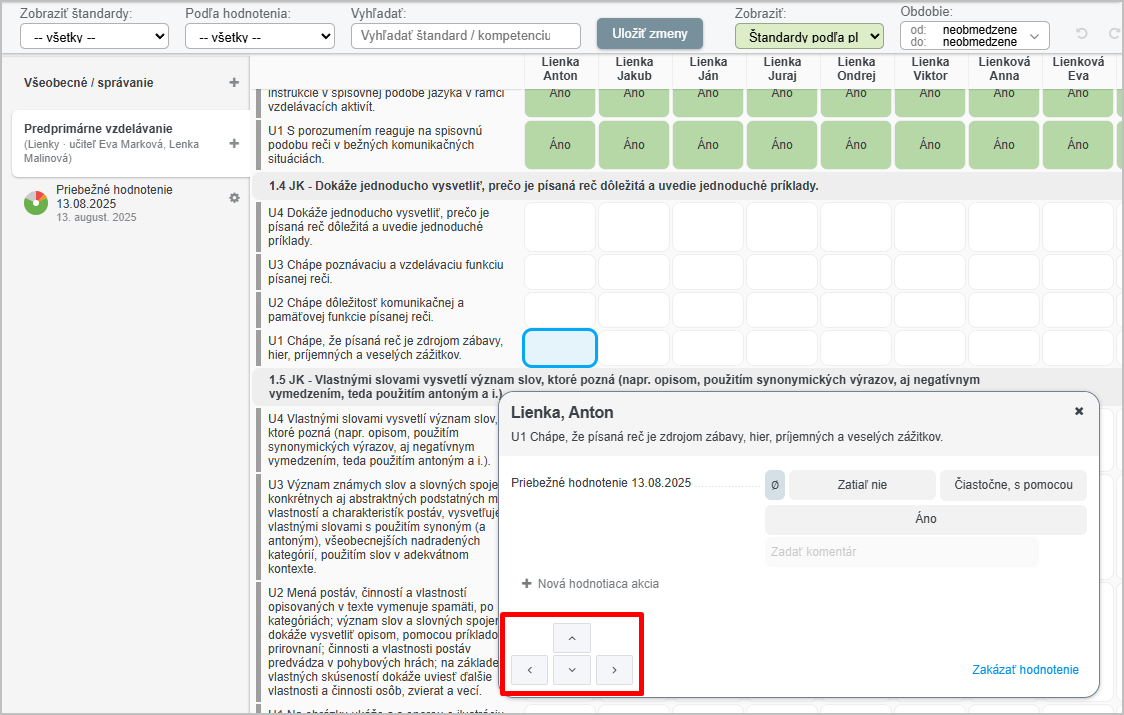The height and width of the screenshot is (715, 1124).
Task: Click the up arrow navigation button
Action: pyautogui.click(x=572, y=638)
